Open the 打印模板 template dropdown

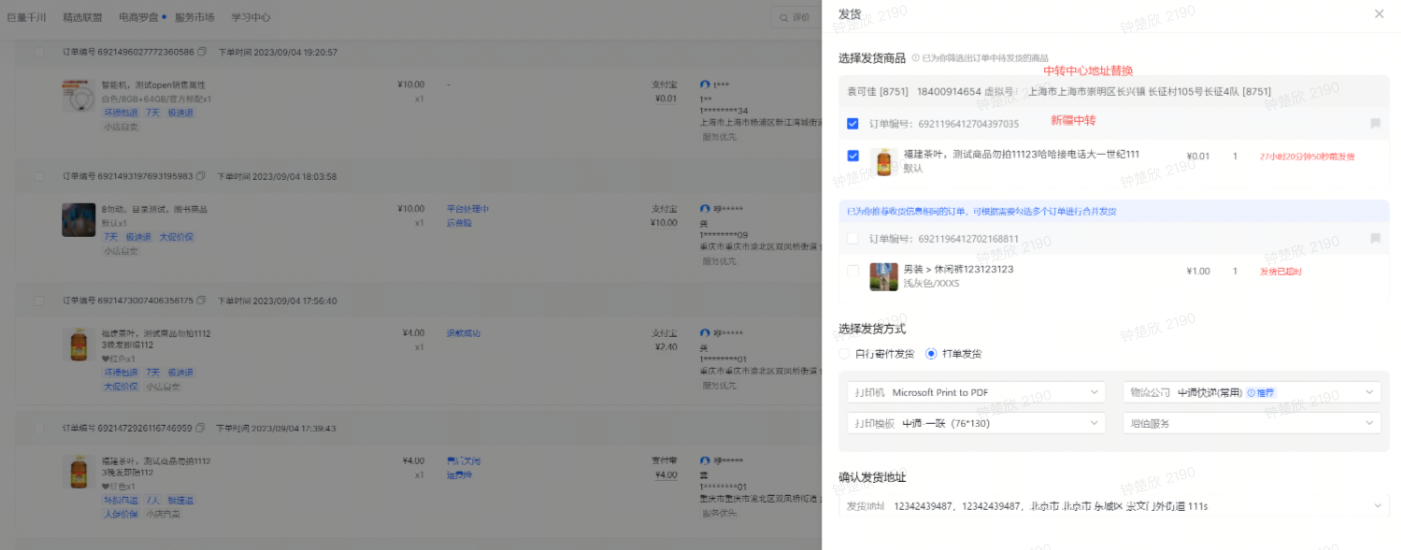tap(976, 423)
